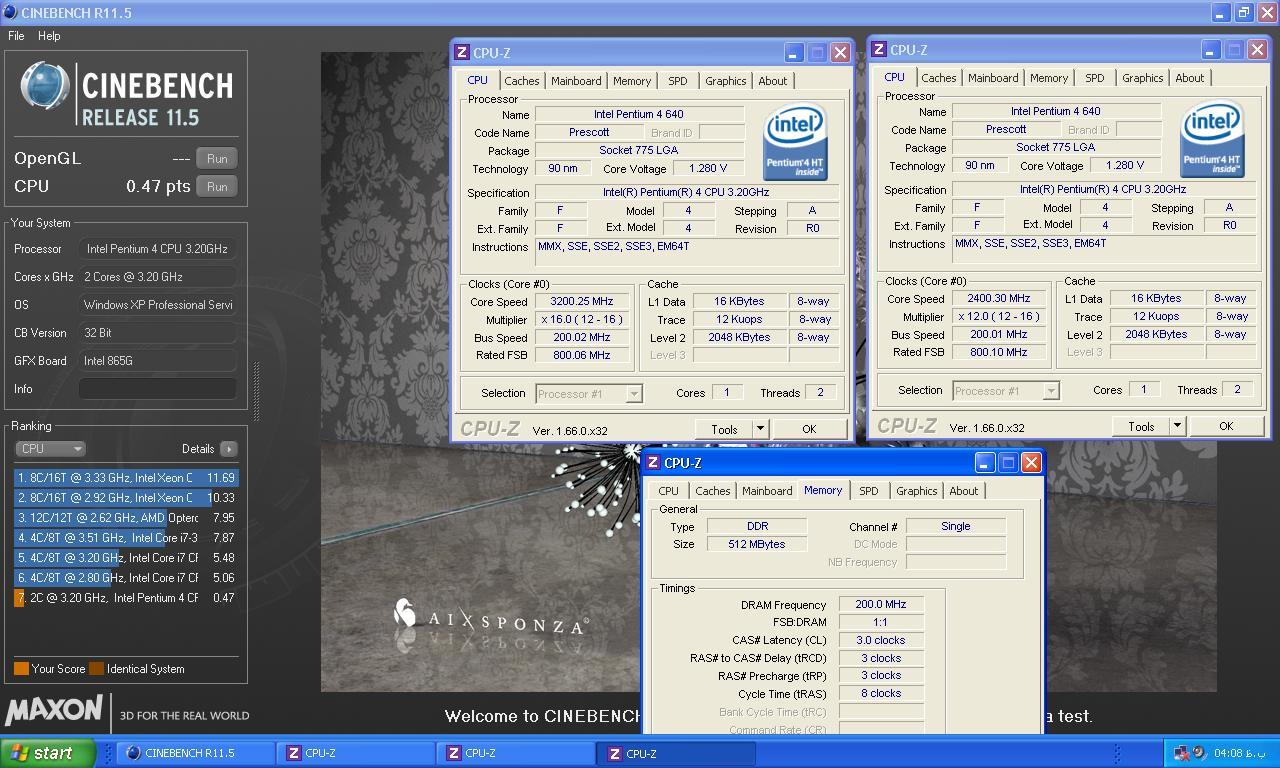Open the File menu in Cinebench
Image resolution: width=1280 pixels, height=768 pixels.
(x=16, y=35)
